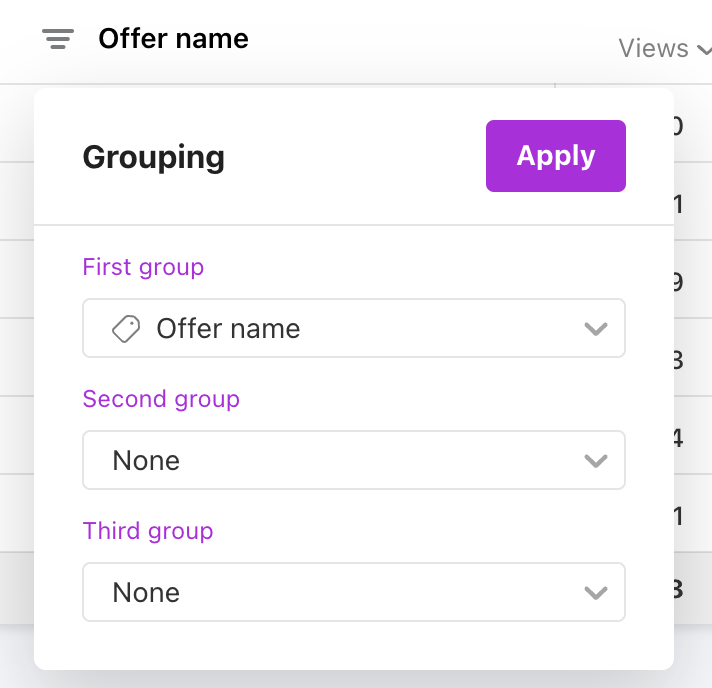Click the small chevron next to Views
Viewport: 712px width, 688px height.
pyautogui.click(x=704, y=49)
